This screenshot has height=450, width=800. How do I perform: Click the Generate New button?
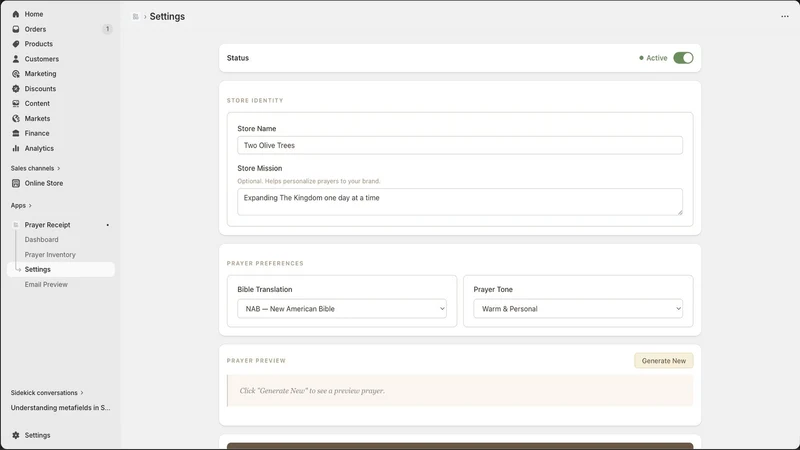664,361
